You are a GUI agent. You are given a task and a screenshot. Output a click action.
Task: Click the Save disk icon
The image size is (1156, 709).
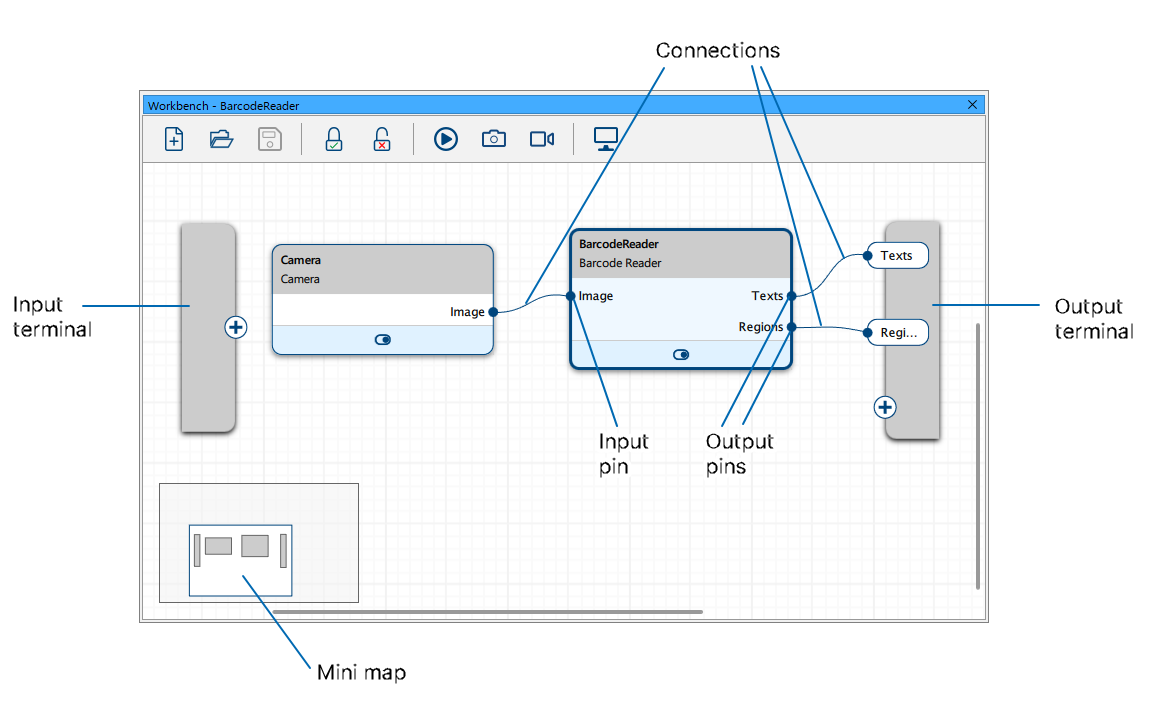(x=270, y=139)
